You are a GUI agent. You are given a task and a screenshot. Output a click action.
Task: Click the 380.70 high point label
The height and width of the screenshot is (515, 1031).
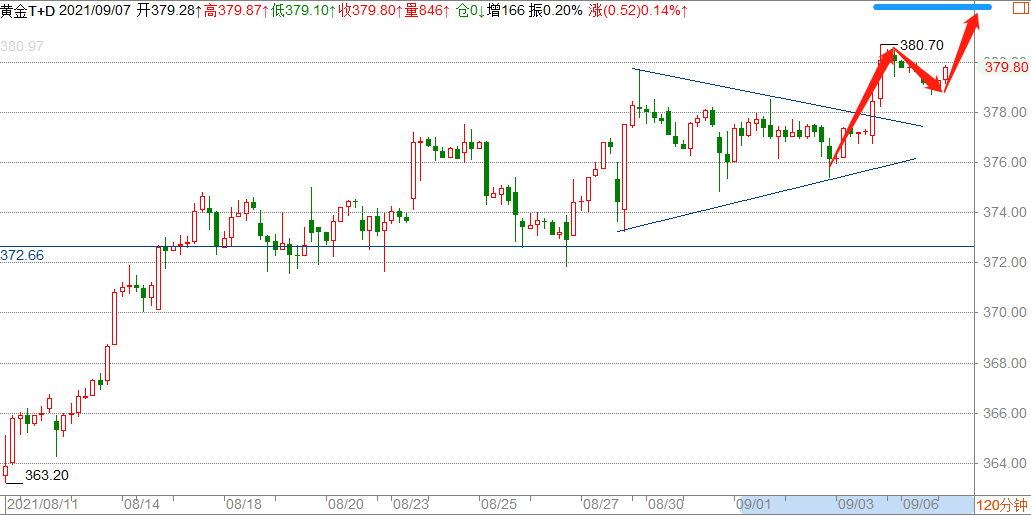(x=922, y=45)
